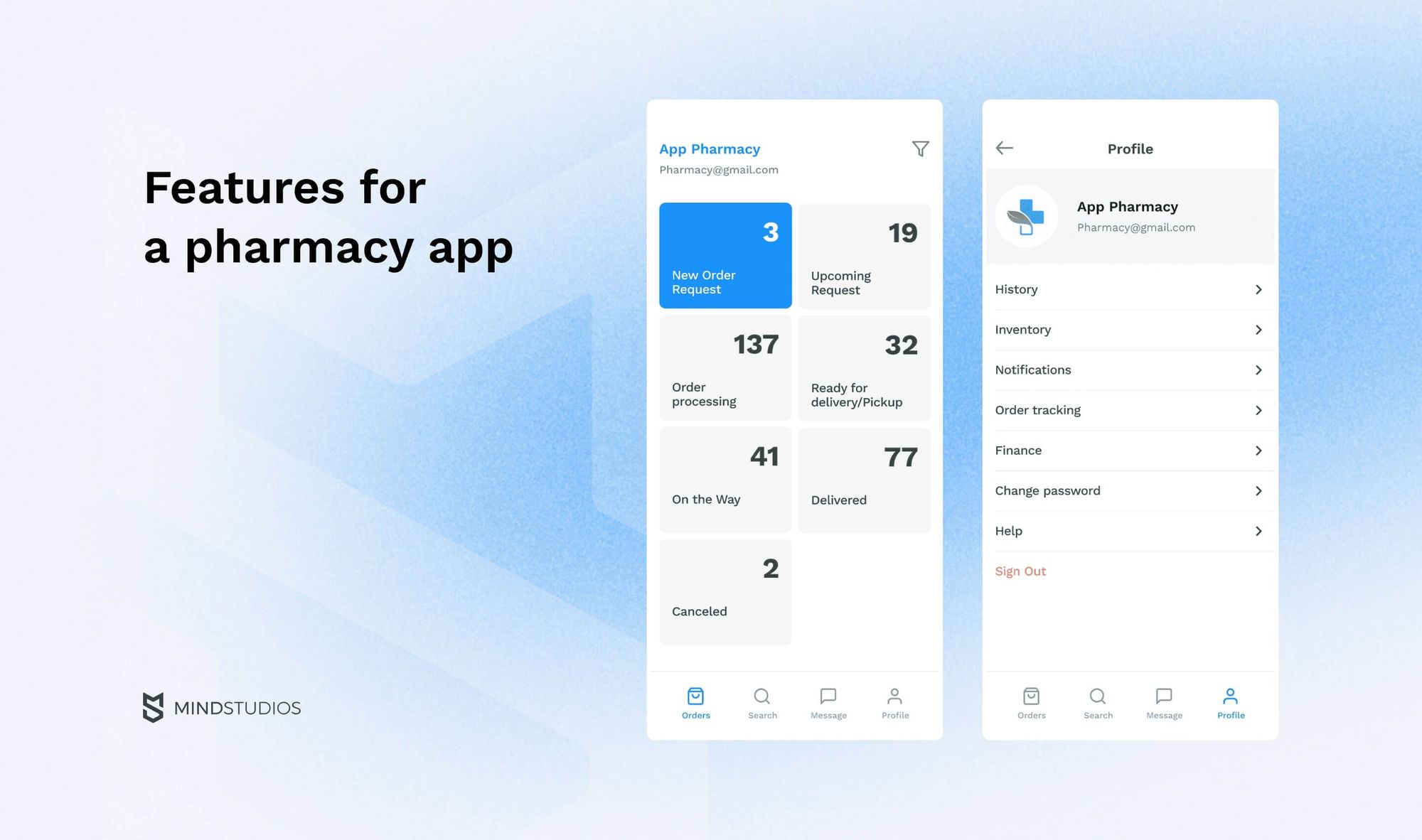This screenshot has width=1422, height=840.
Task: Select the Finance menu item
Action: click(1129, 450)
